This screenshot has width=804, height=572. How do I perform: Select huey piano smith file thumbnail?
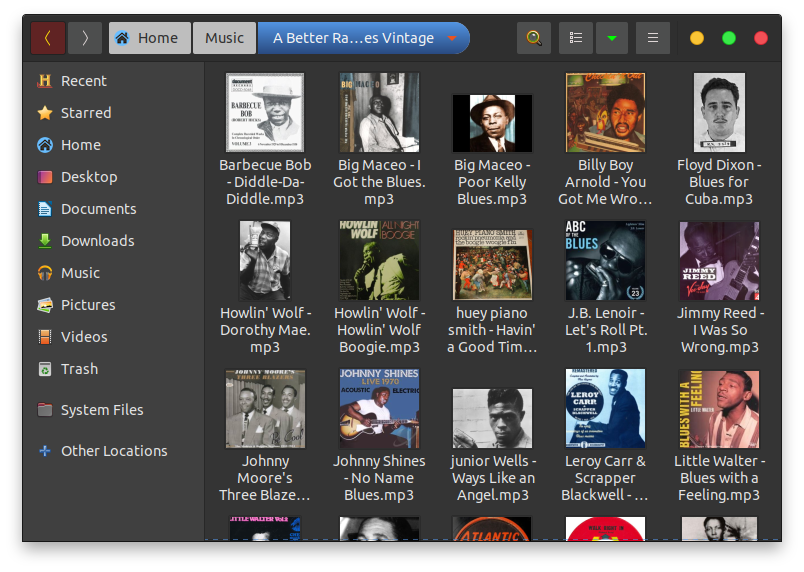tap(492, 264)
